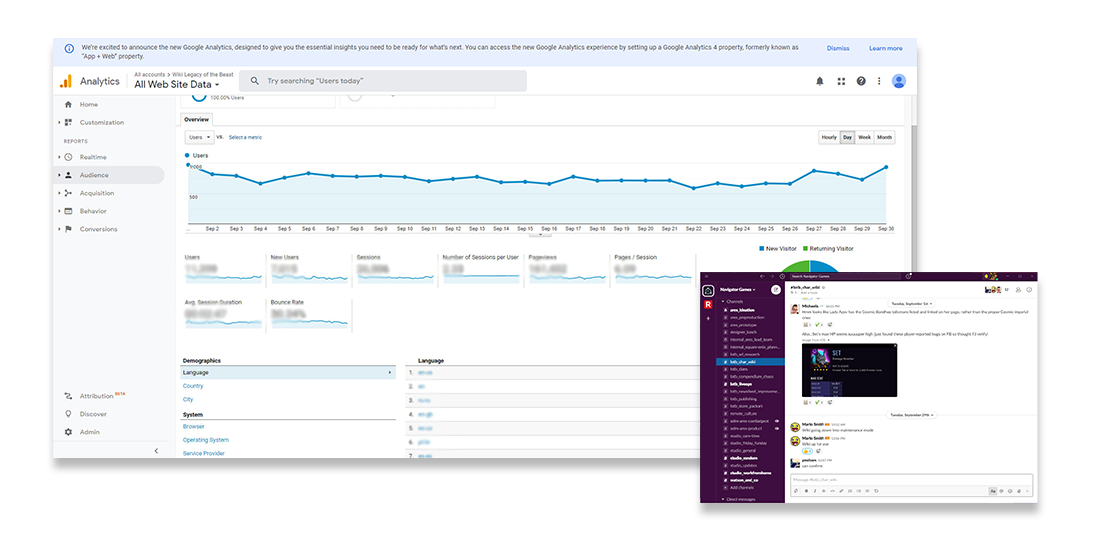Switch chart granularity to Week

(864, 137)
